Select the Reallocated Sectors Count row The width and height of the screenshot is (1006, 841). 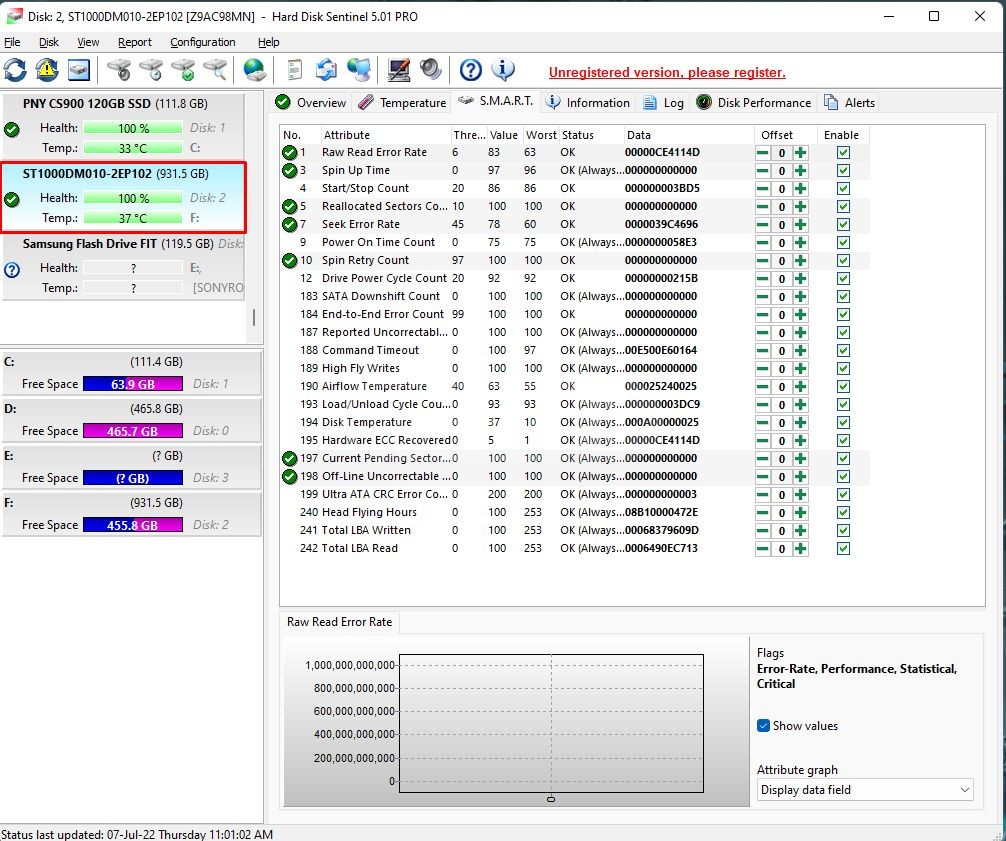[x=574, y=207]
